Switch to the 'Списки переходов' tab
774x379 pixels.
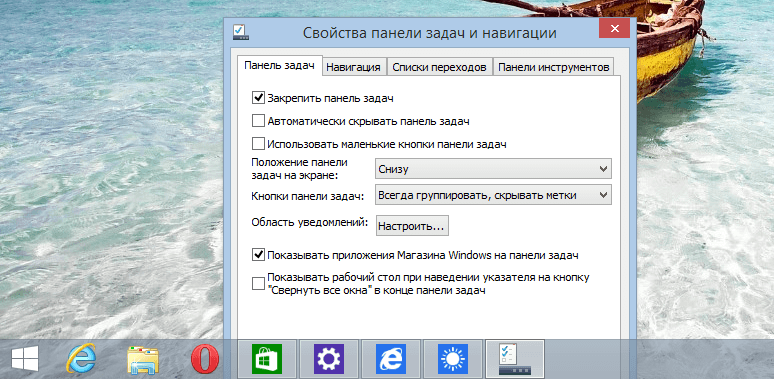(439, 67)
